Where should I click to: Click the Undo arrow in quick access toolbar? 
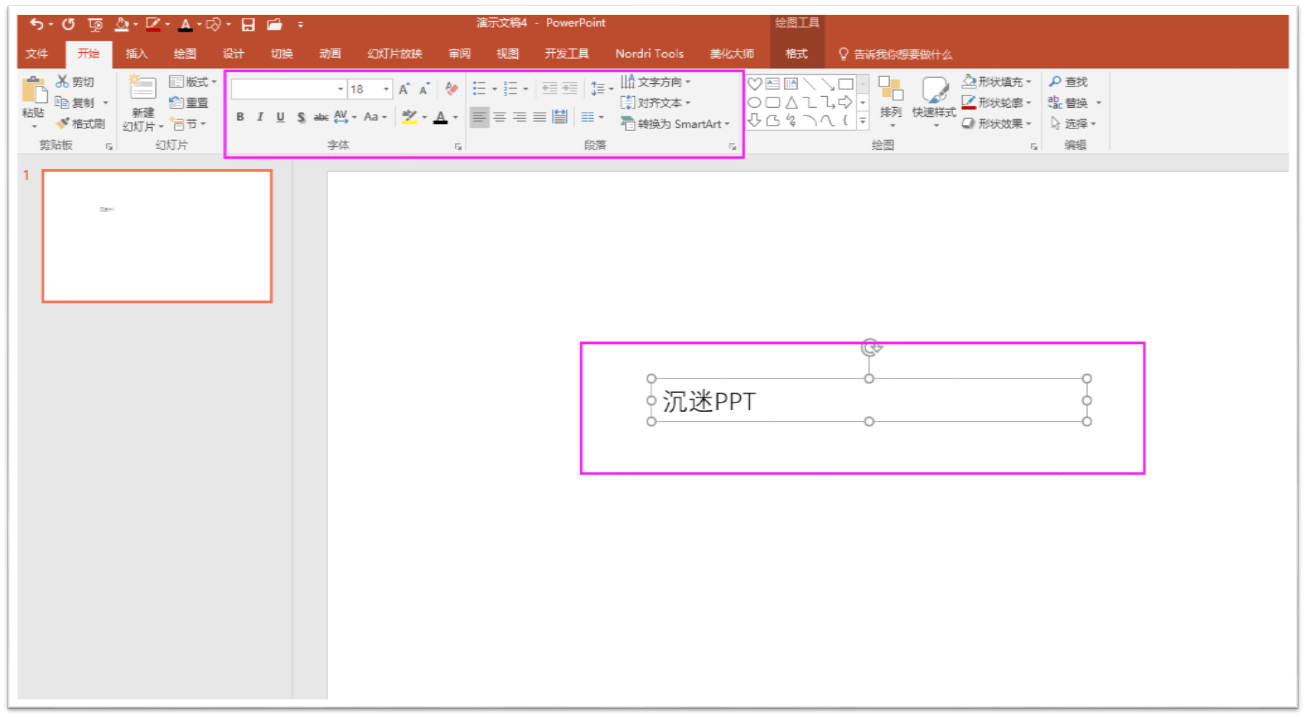(x=36, y=24)
